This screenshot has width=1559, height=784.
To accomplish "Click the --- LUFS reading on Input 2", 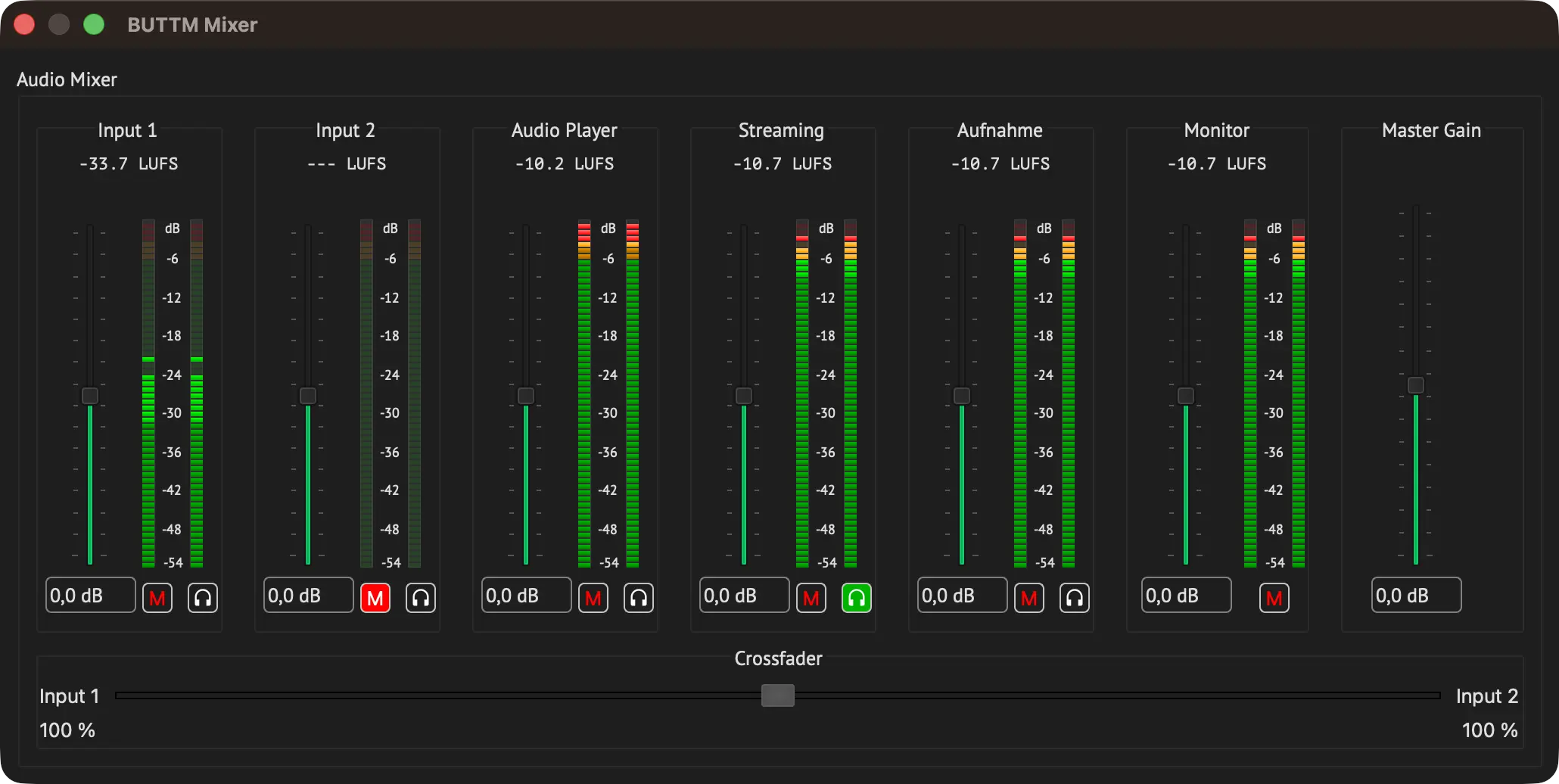I will (x=347, y=163).
